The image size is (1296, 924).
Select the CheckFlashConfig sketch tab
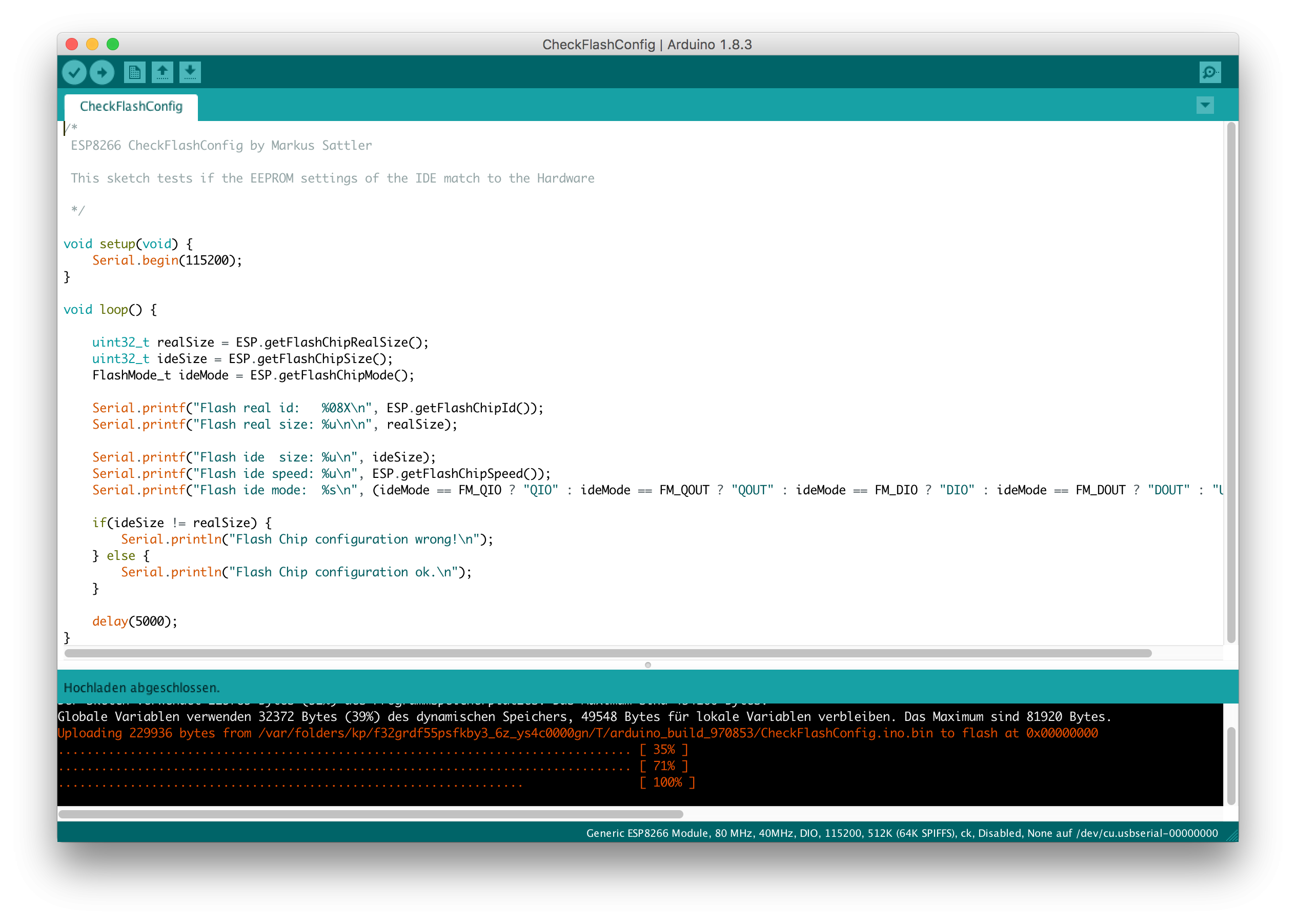(131, 106)
